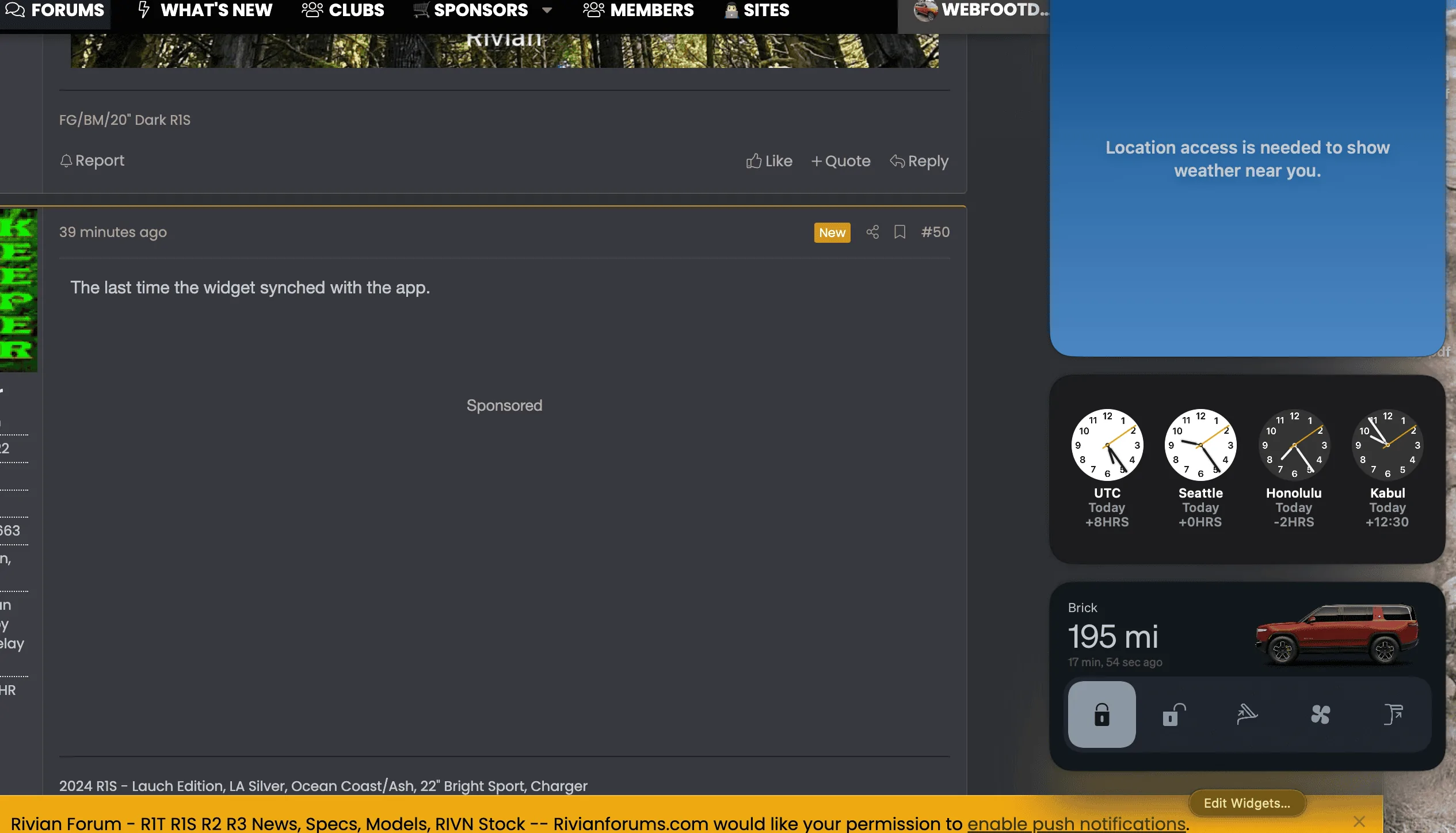
Task: Click the WEBFOOTD avatar icon
Action: click(x=925, y=10)
